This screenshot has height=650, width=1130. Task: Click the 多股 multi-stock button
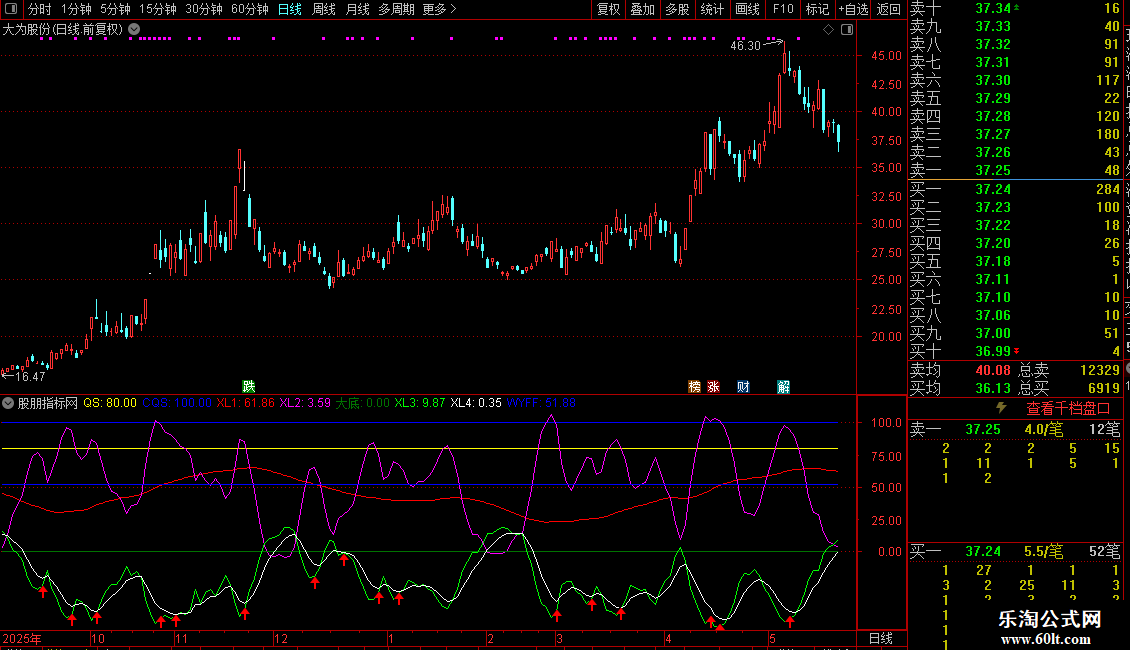(x=677, y=9)
